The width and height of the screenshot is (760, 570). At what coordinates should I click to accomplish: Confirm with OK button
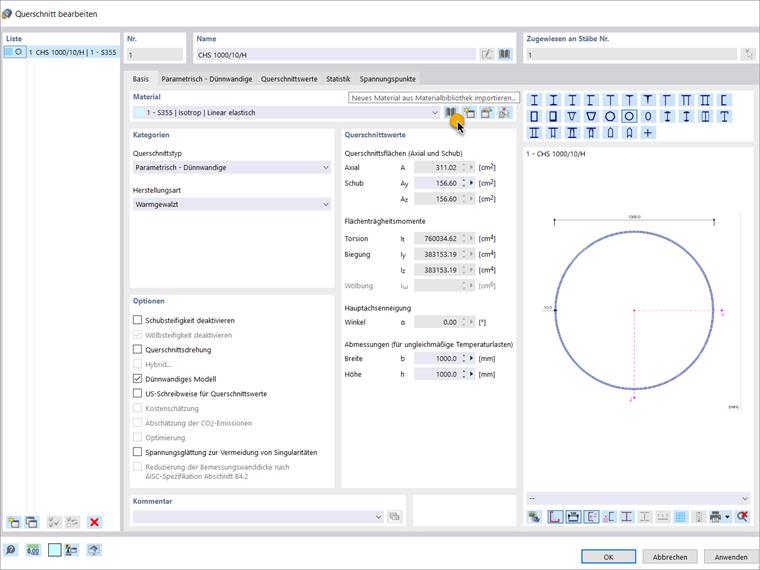coord(608,557)
